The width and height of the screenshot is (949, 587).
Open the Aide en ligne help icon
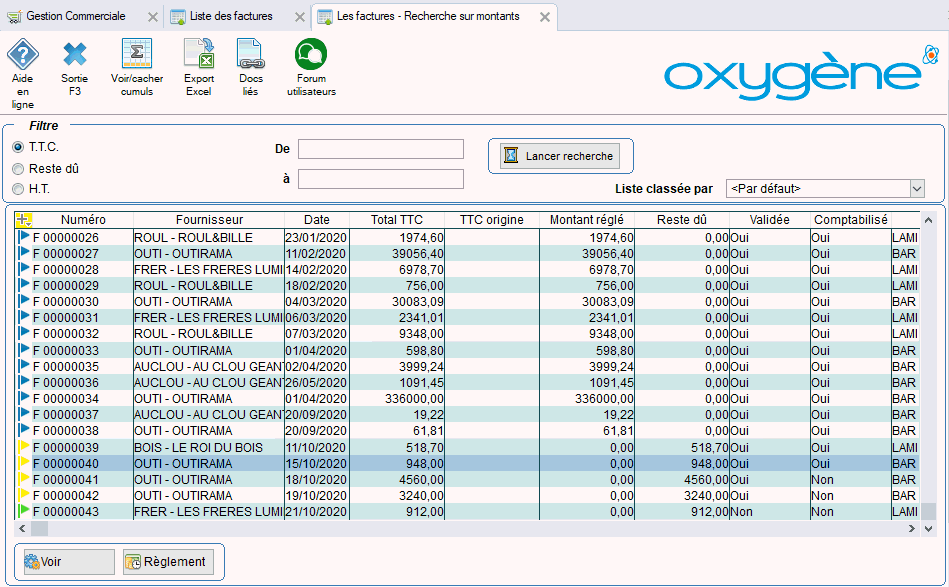coord(22,55)
